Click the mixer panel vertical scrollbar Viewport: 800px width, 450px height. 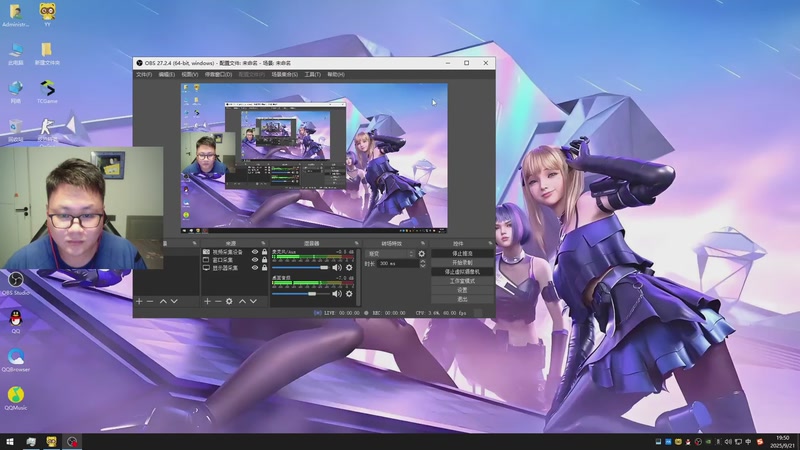(x=358, y=278)
